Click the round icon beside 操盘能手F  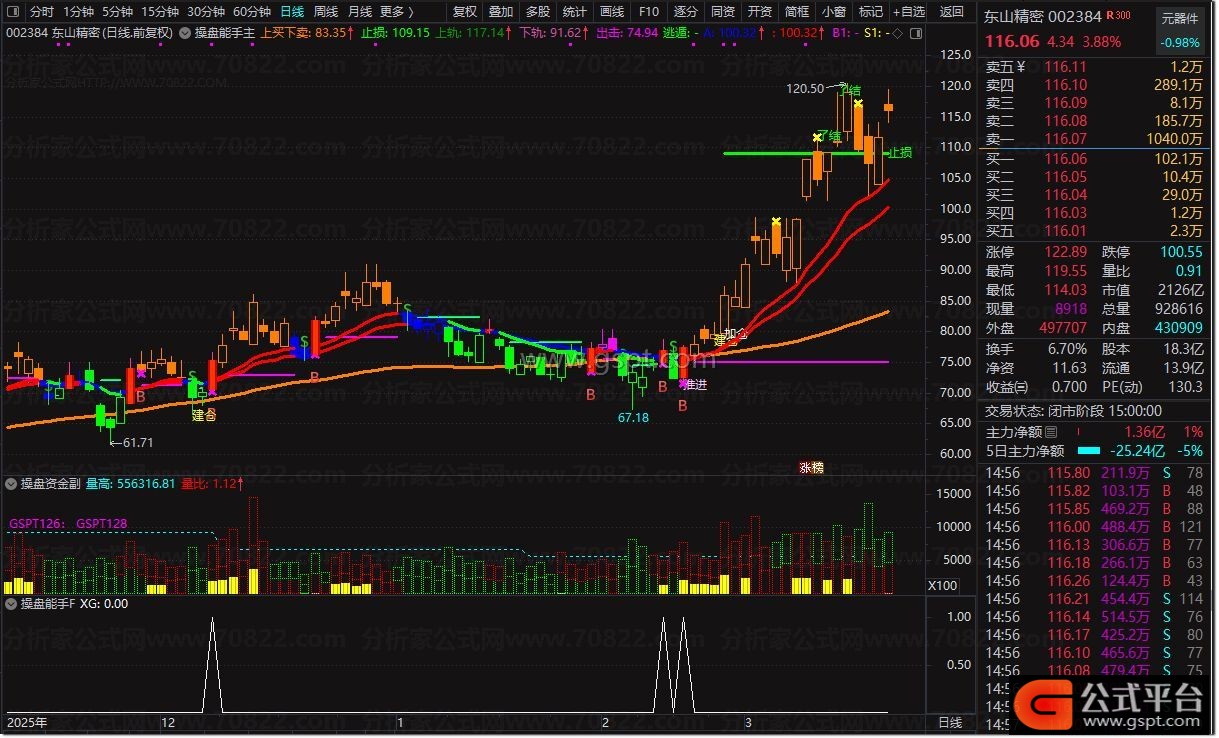pos(11,604)
